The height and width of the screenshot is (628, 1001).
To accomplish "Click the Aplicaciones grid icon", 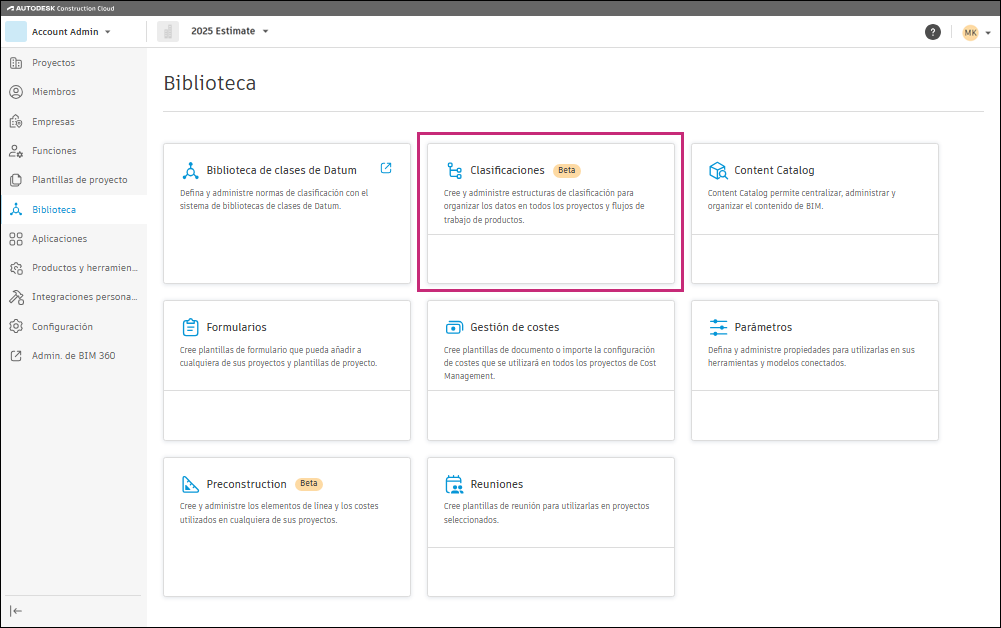I will (x=16, y=239).
